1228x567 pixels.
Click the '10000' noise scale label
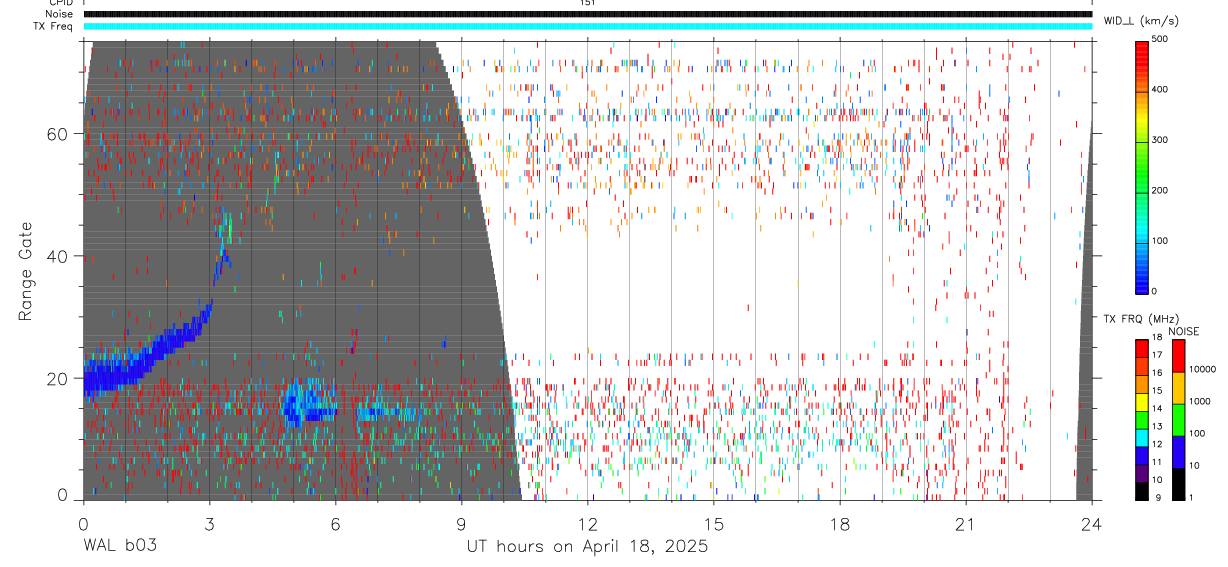(x=1202, y=370)
